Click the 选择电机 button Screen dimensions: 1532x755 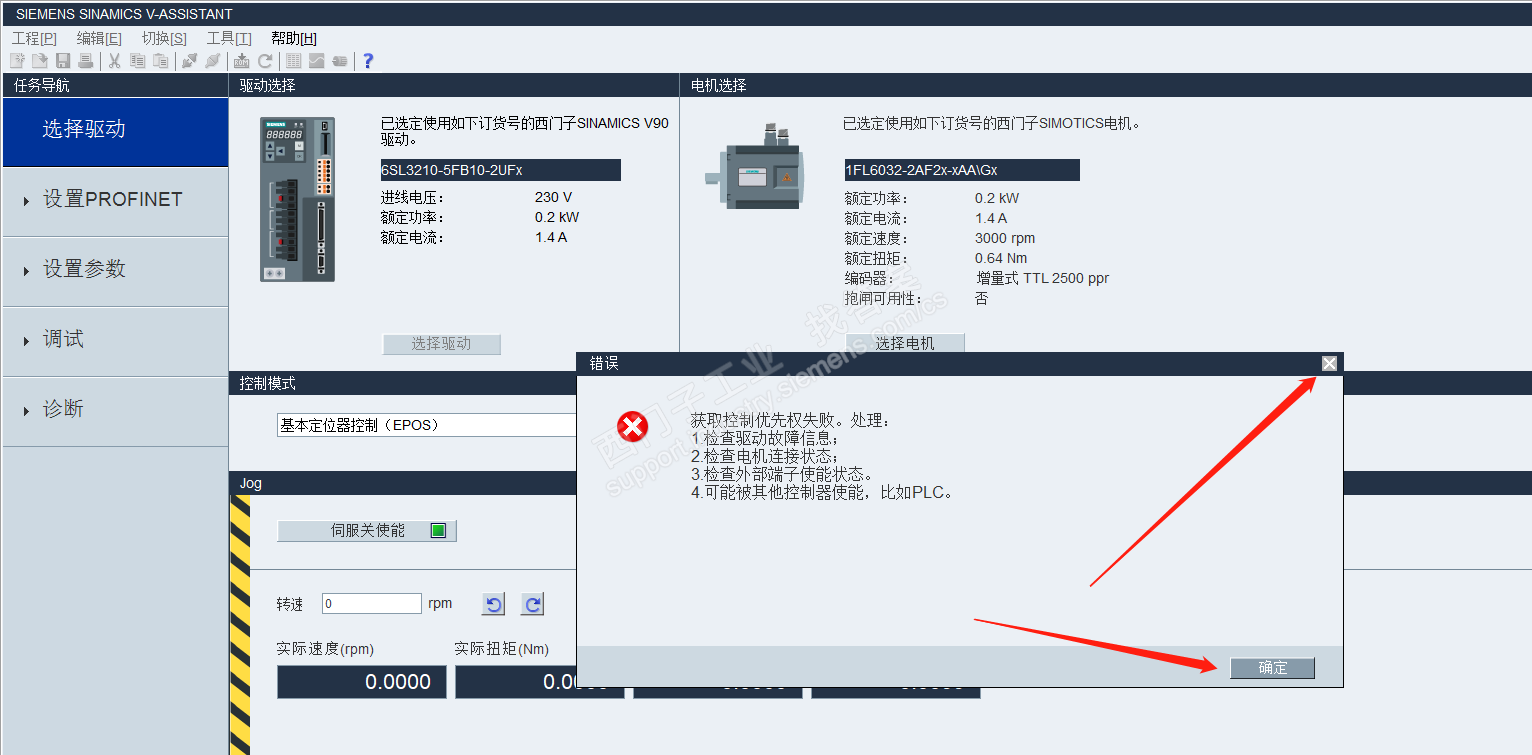[905, 344]
